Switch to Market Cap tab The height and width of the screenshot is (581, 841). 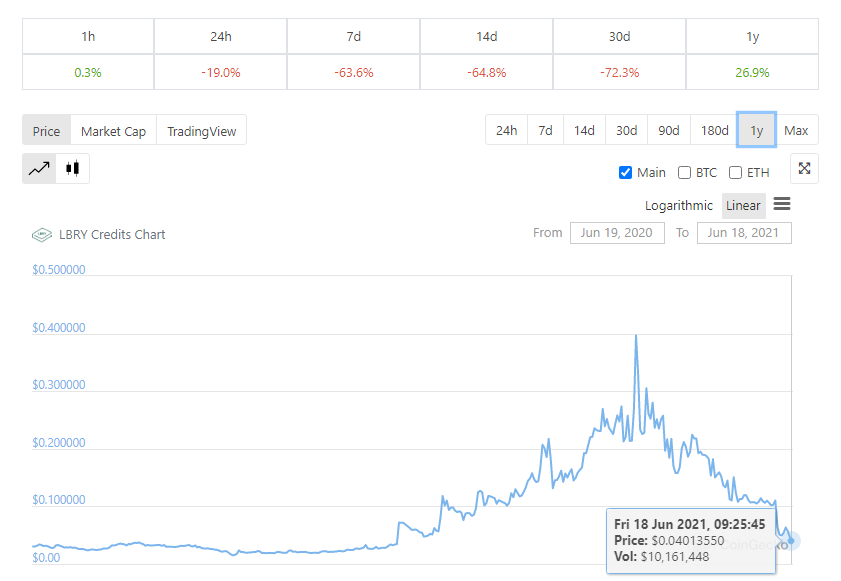click(113, 131)
